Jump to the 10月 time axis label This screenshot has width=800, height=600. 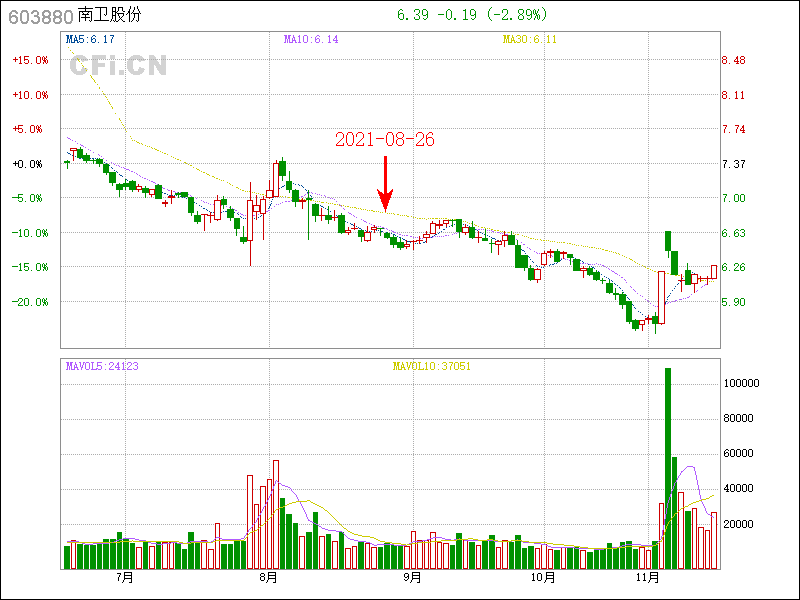click(x=542, y=577)
